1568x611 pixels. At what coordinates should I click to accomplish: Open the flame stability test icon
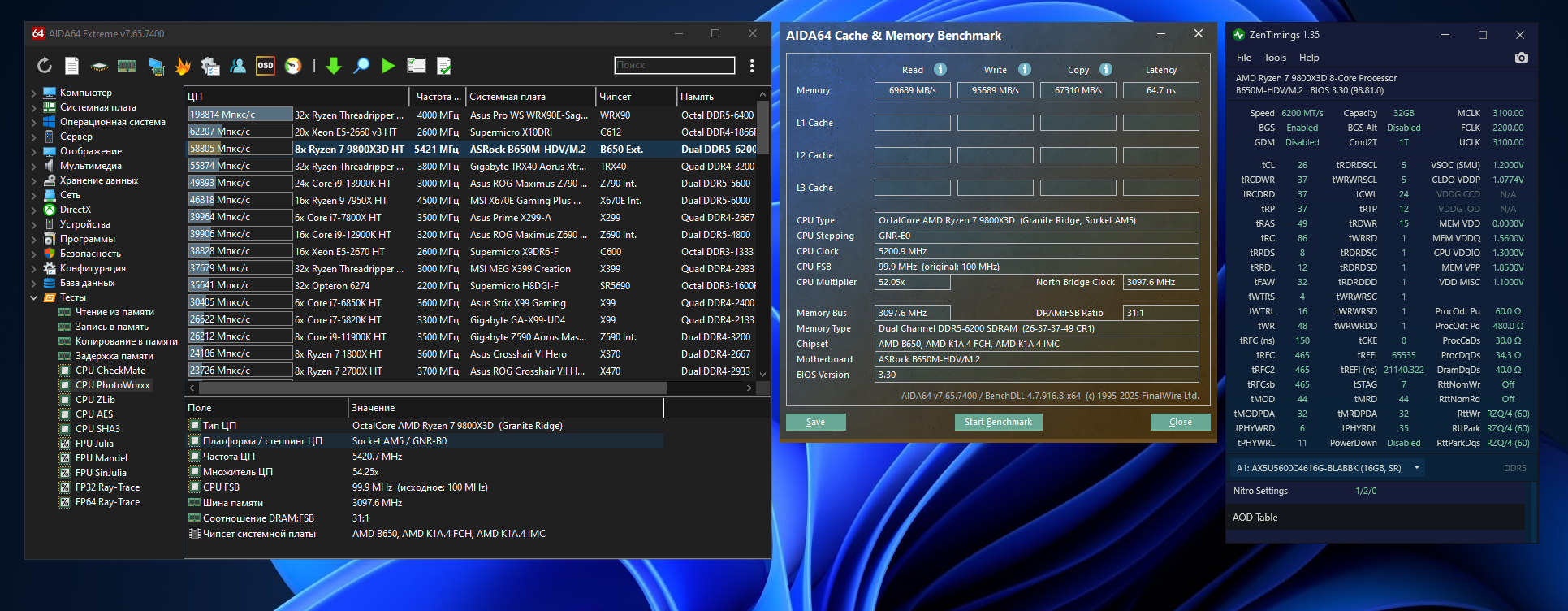pyautogui.click(x=183, y=66)
